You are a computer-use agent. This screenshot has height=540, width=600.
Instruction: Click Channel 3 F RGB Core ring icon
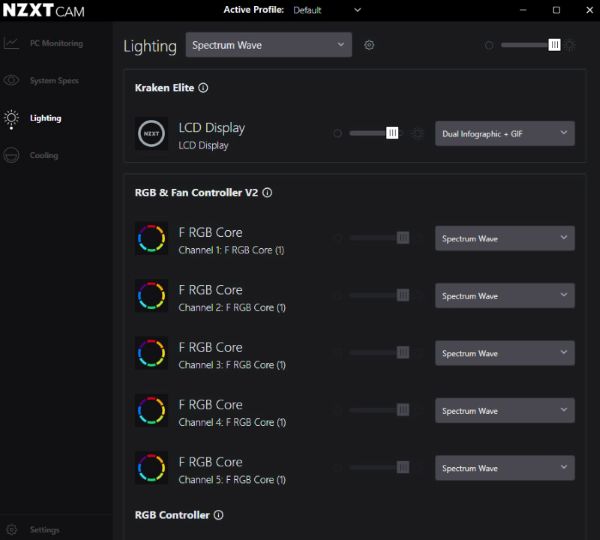pos(152,353)
